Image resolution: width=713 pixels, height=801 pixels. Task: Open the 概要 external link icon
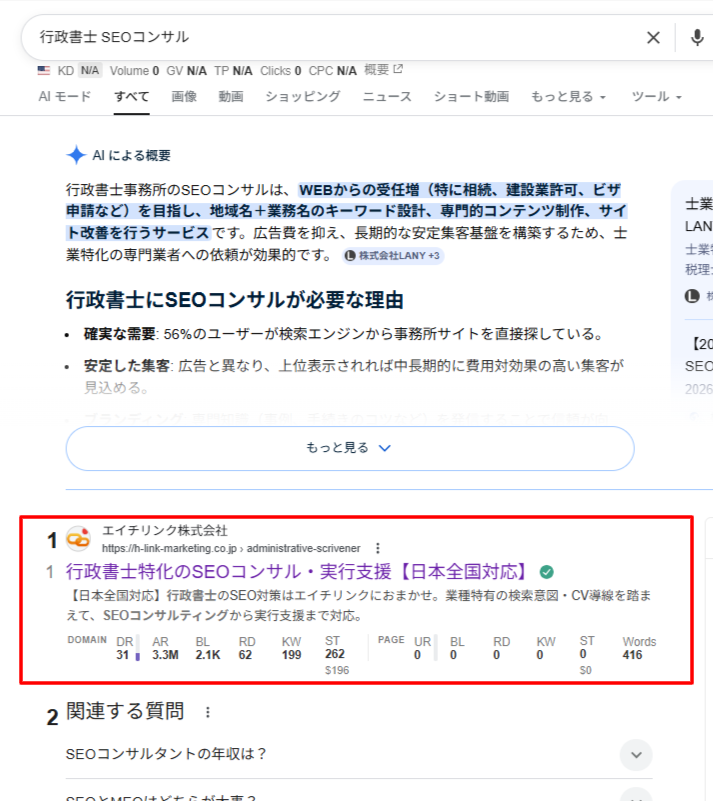click(398, 69)
